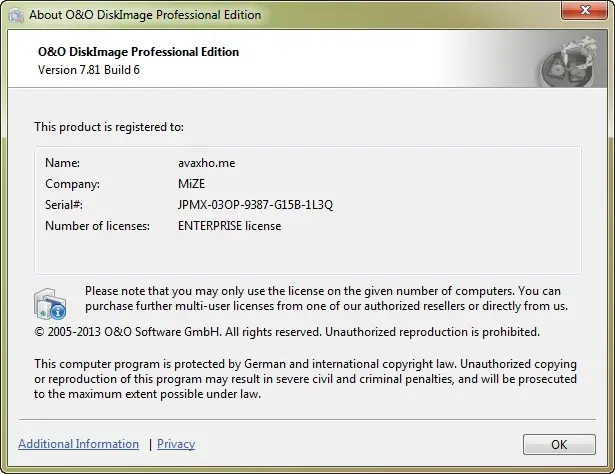Click the OK button
Screen dimensions: 615x474
click(559, 444)
